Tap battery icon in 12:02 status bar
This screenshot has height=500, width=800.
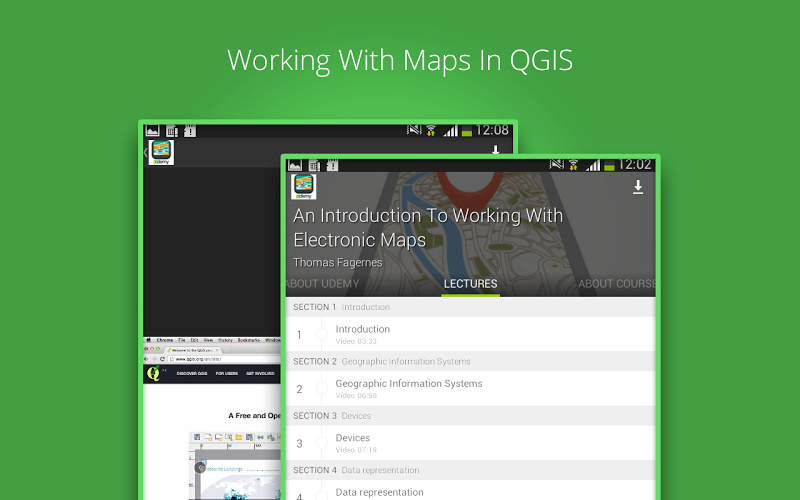[x=609, y=166]
